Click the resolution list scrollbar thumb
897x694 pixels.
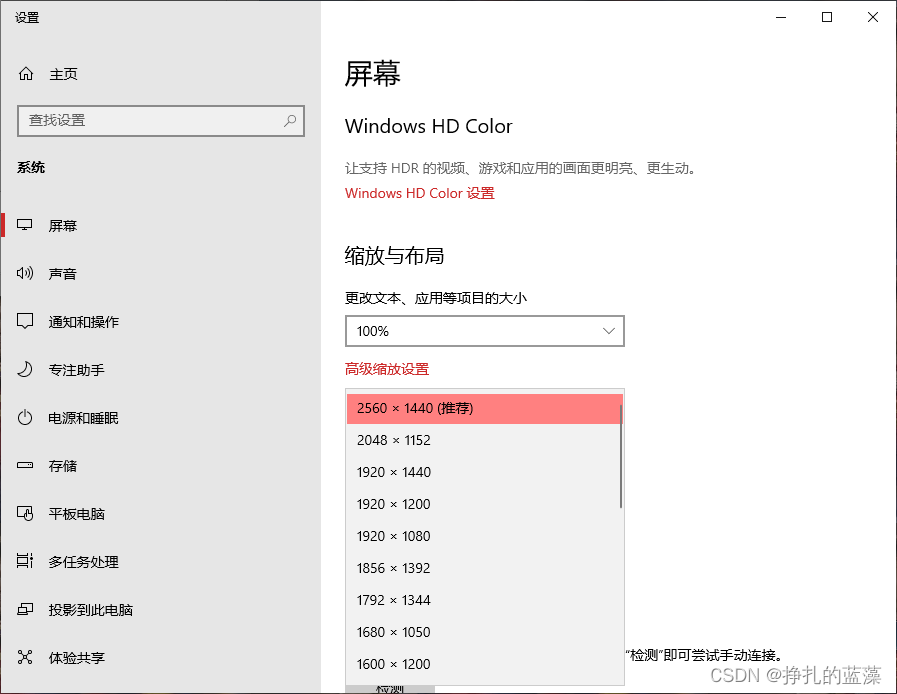click(x=621, y=456)
